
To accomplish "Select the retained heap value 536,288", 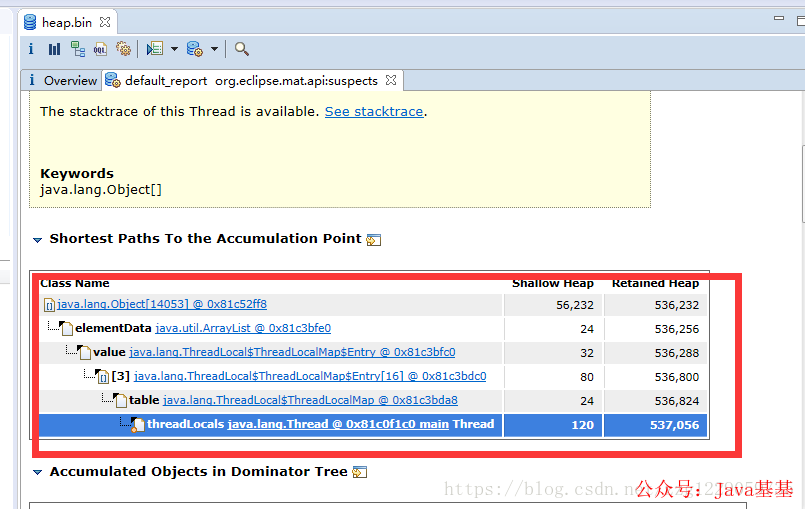I will [x=677, y=353].
